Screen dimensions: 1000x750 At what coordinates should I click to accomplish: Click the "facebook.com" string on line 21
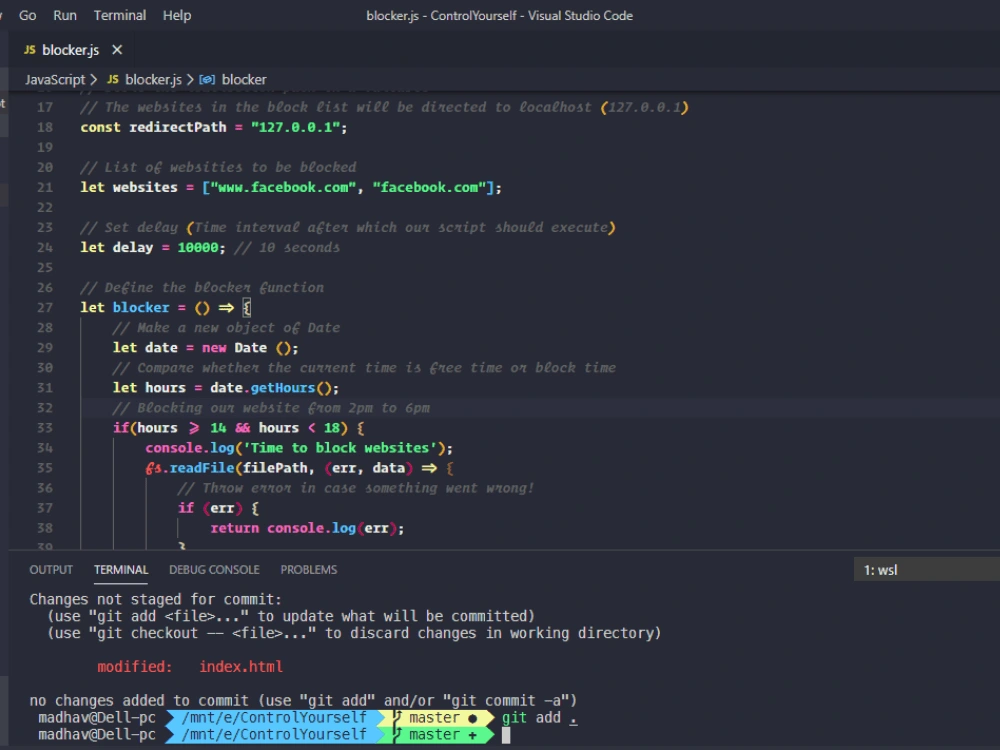[x=429, y=188]
